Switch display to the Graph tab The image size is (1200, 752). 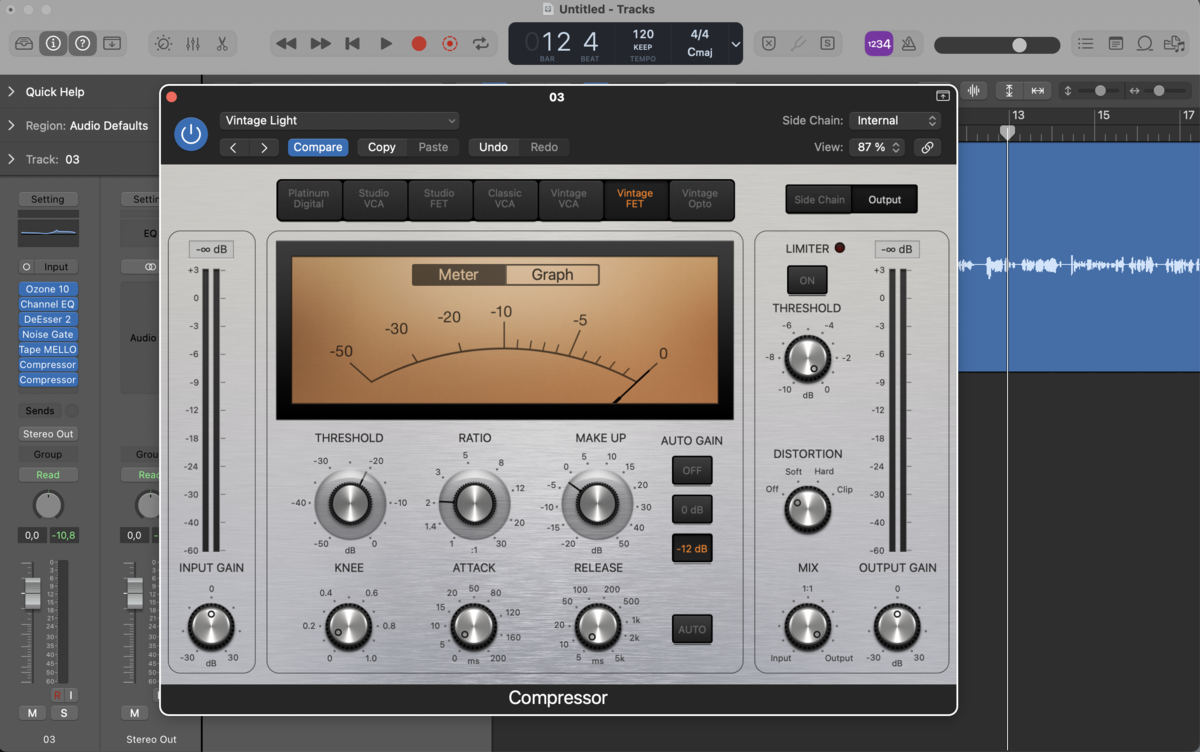[x=552, y=275]
